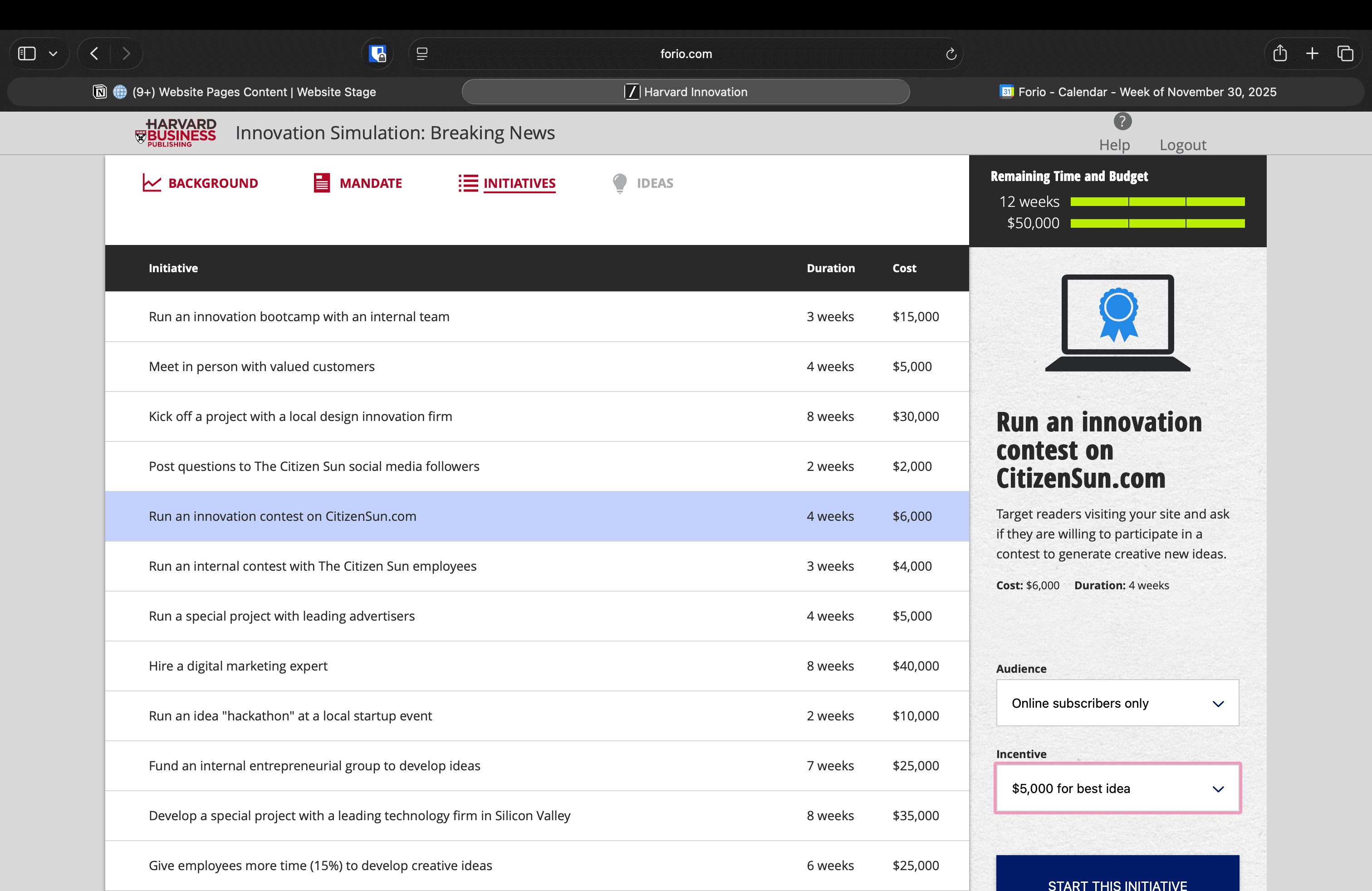Screen dimensions: 1372x891
Task: Click the Logout link
Action: point(1182,145)
